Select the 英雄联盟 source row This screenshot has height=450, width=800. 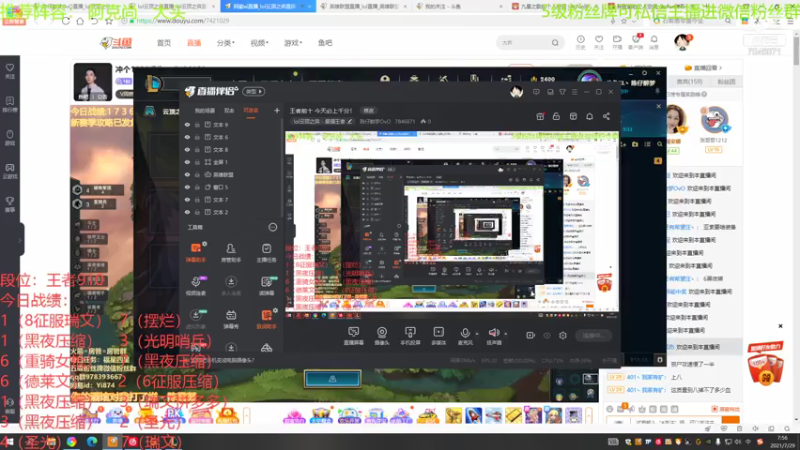pyautogui.click(x=232, y=174)
